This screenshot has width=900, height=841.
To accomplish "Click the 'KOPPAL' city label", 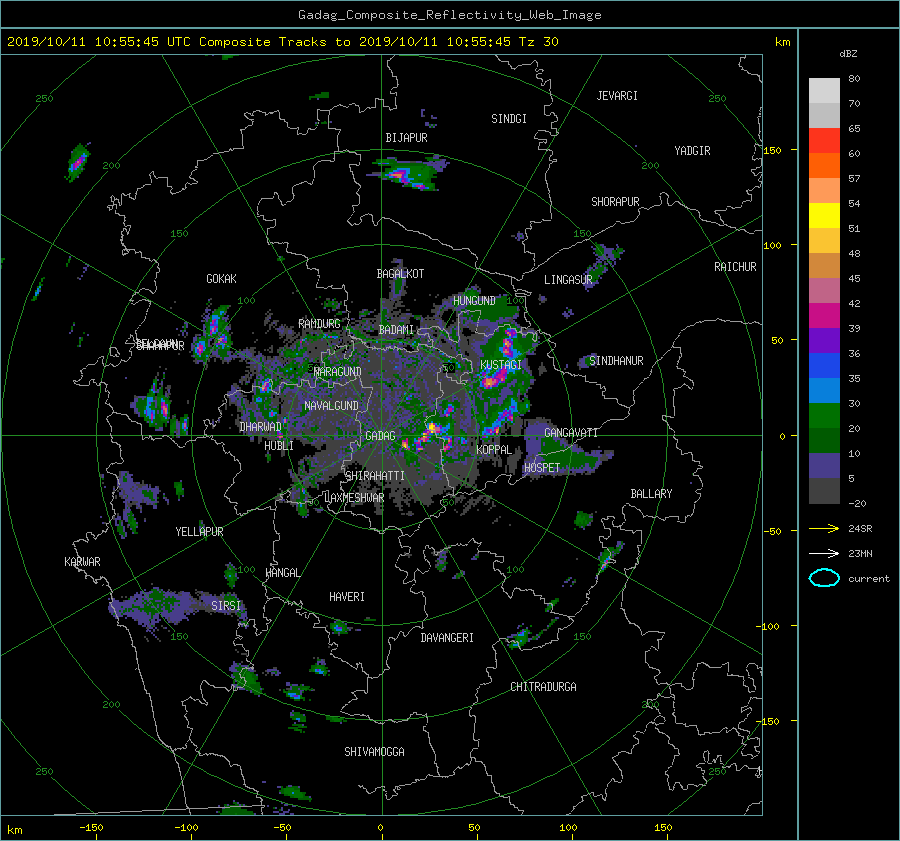I will (x=494, y=450).
